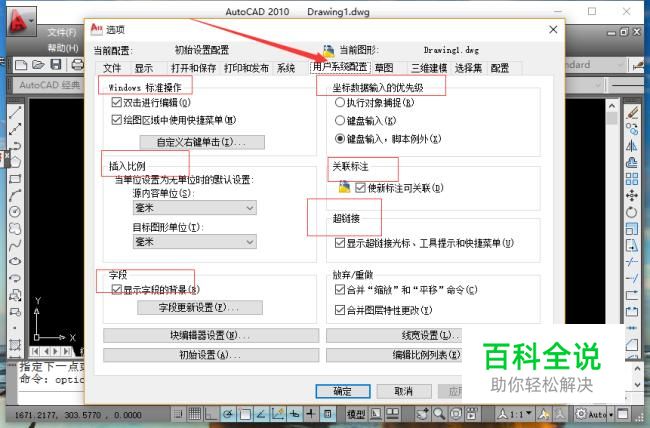Toggle Grid display in status bar

(x=194, y=413)
